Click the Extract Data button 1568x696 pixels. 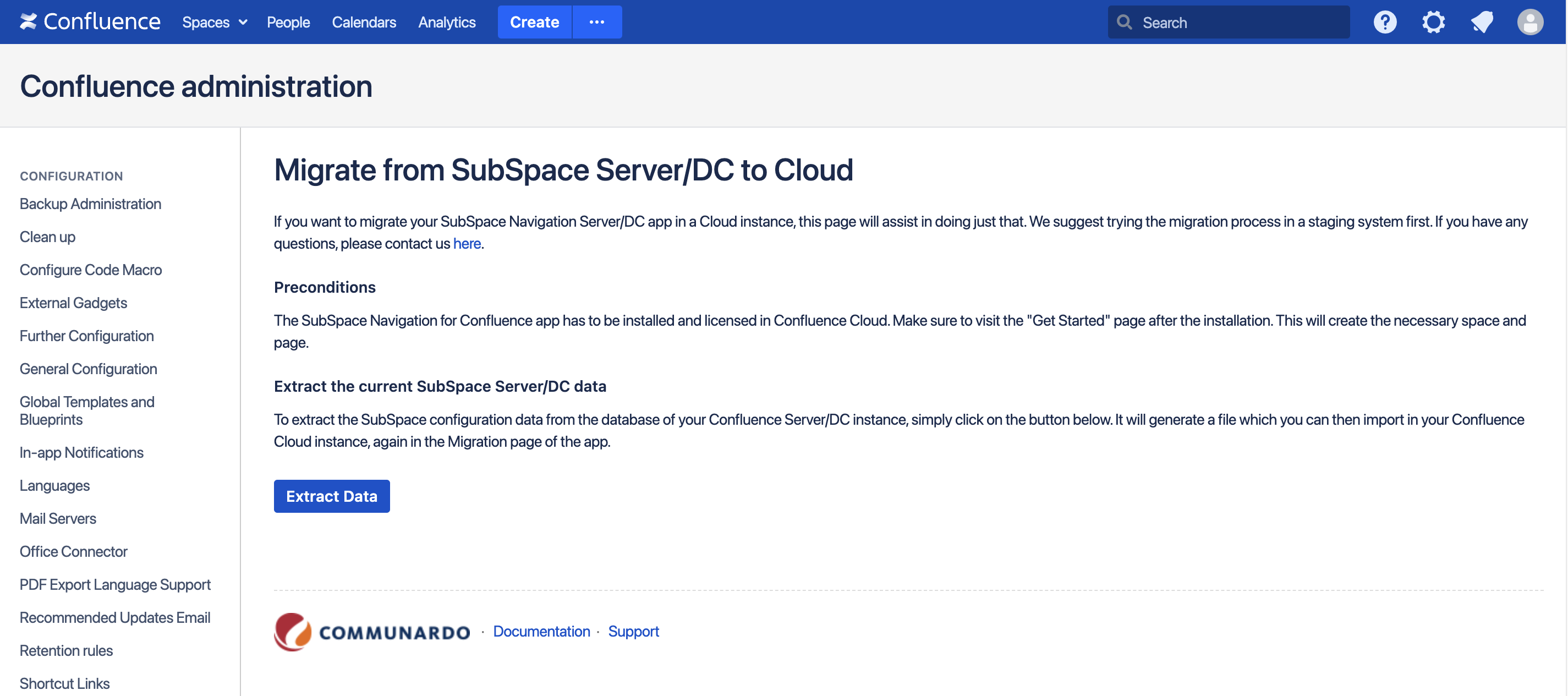tap(331, 496)
